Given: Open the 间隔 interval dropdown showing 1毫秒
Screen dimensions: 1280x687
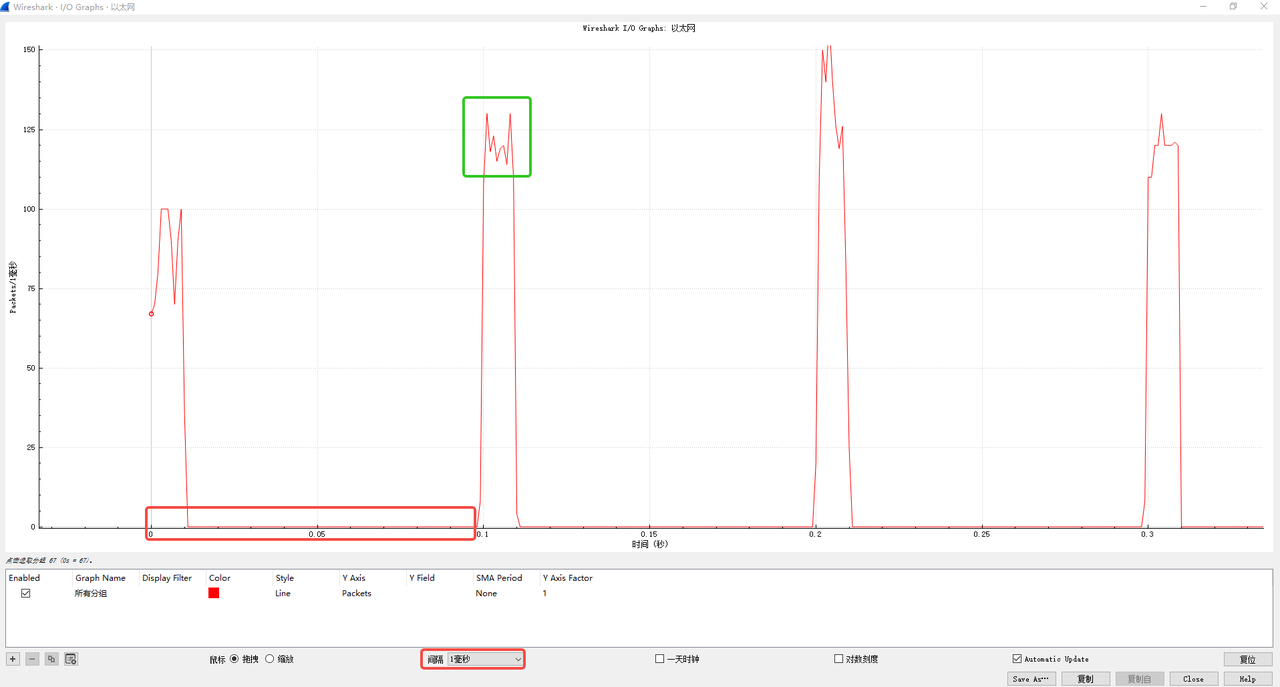Looking at the screenshot, I should pos(485,659).
